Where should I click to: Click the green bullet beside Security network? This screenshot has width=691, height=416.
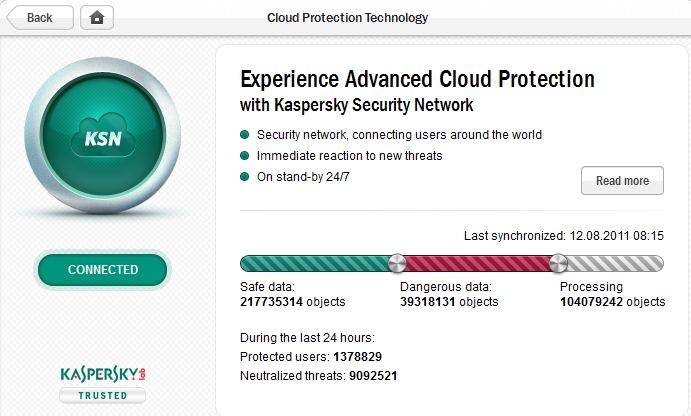[245, 135]
